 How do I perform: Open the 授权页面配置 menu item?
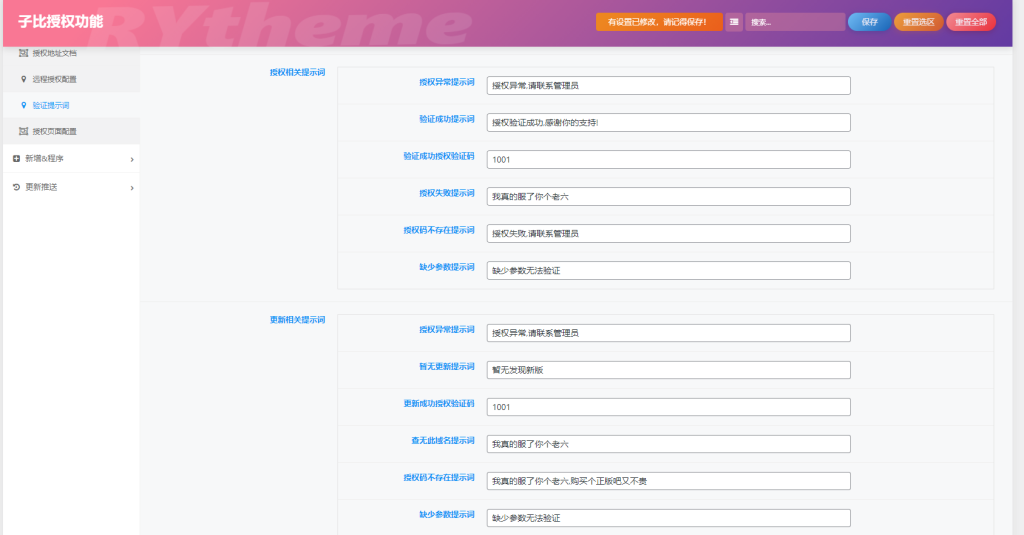[x=54, y=131]
